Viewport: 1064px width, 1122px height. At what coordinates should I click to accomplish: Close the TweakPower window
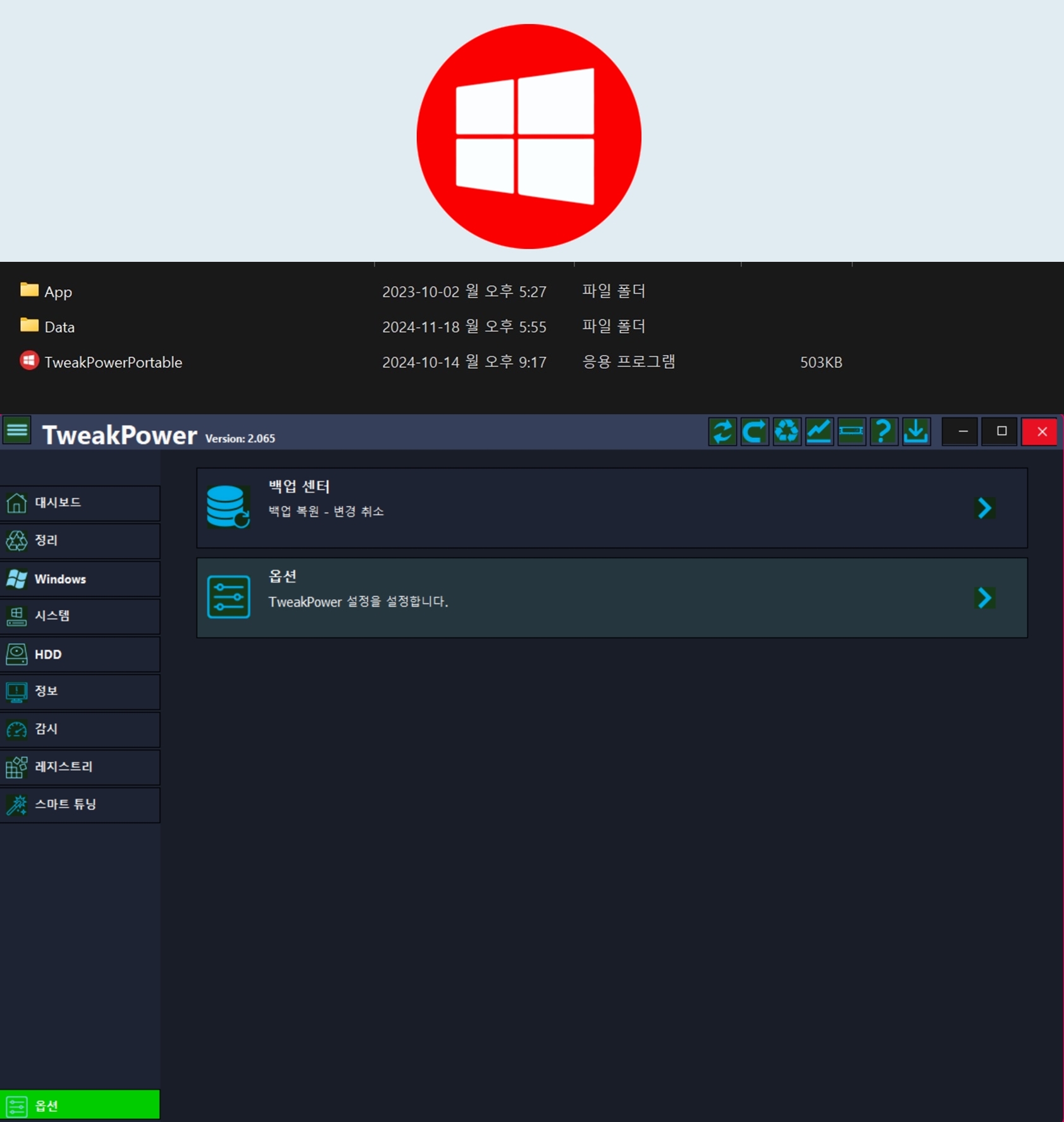(x=1041, y=432)
